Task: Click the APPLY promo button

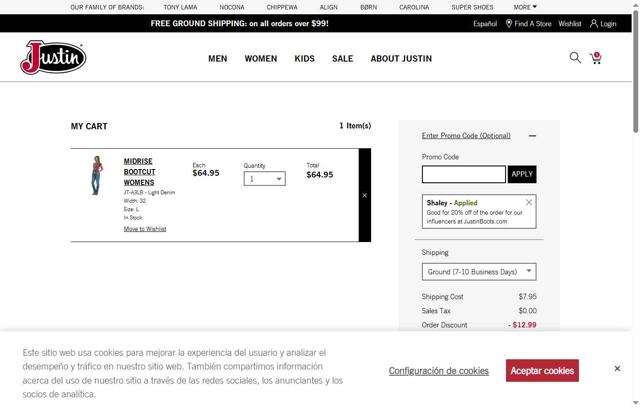Action: tap(522, 174)
